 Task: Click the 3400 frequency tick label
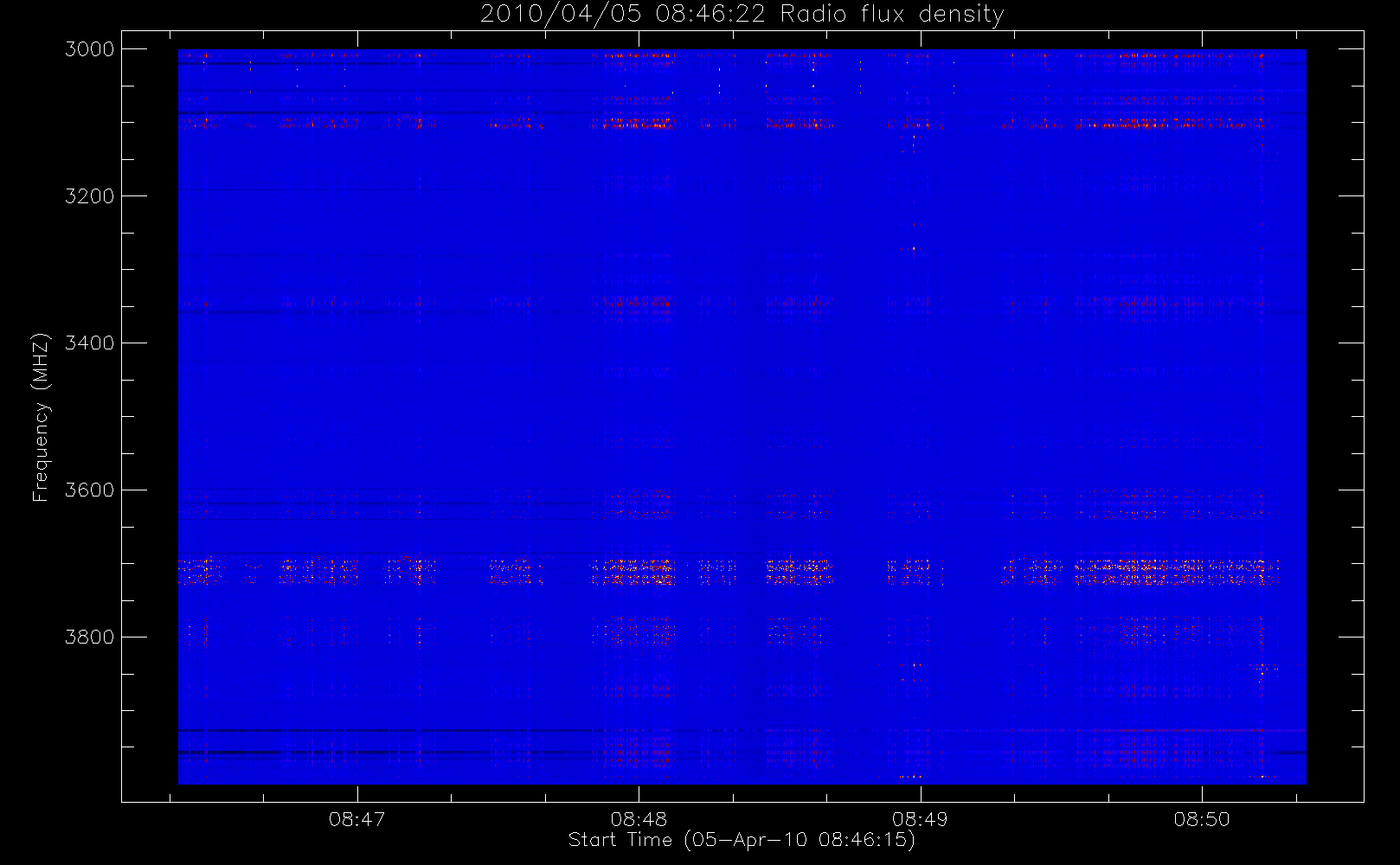coord(90,343)
